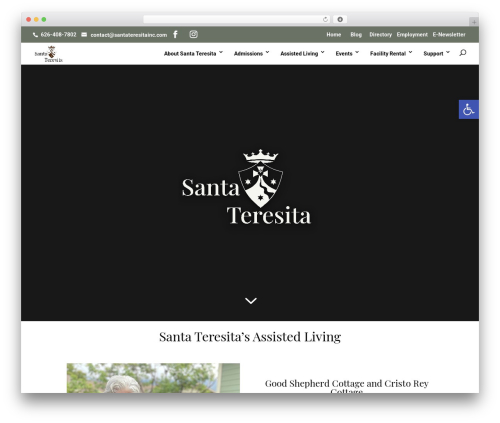Click the browser address bar
The image size is (500, 423).
click(x=237, y=19)
